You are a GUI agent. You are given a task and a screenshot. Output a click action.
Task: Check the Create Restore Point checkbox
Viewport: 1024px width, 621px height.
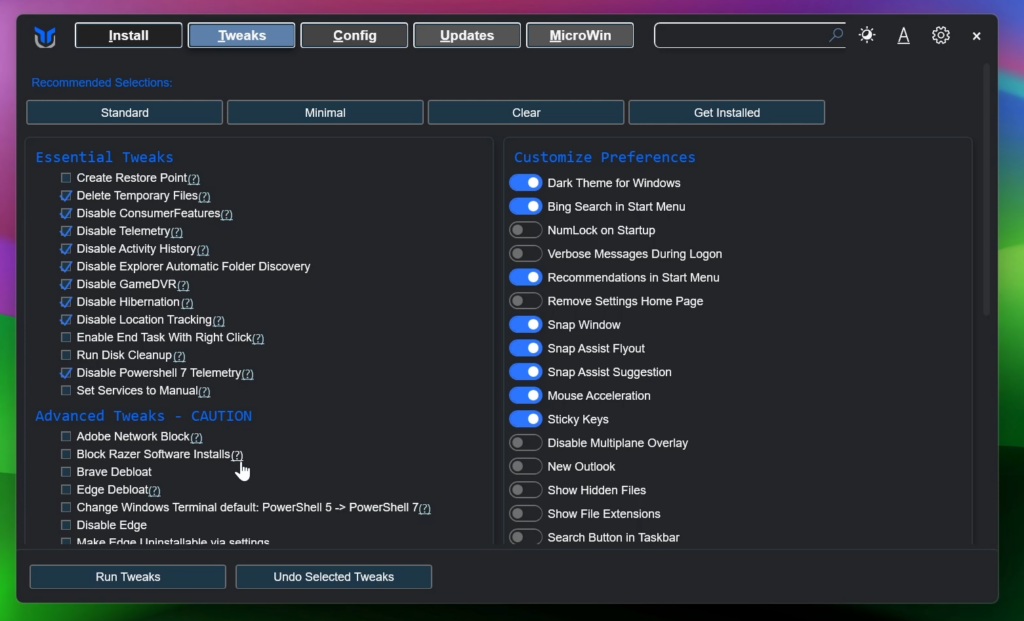(66, 178)
